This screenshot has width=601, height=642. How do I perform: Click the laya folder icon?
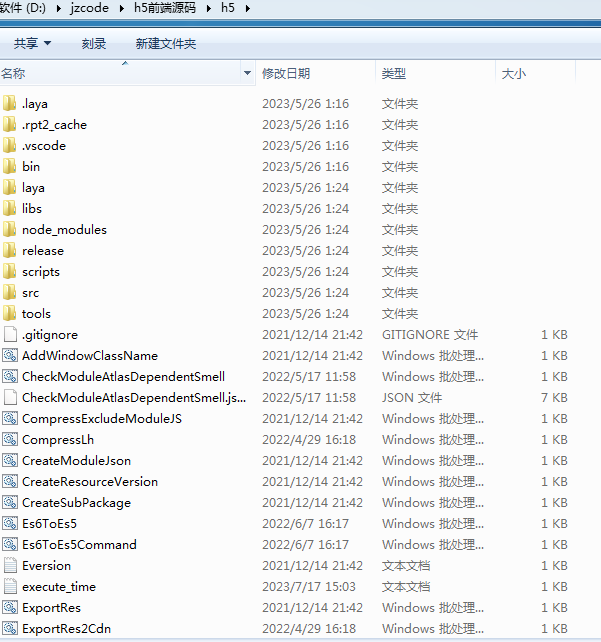click(x=10, y=187)
